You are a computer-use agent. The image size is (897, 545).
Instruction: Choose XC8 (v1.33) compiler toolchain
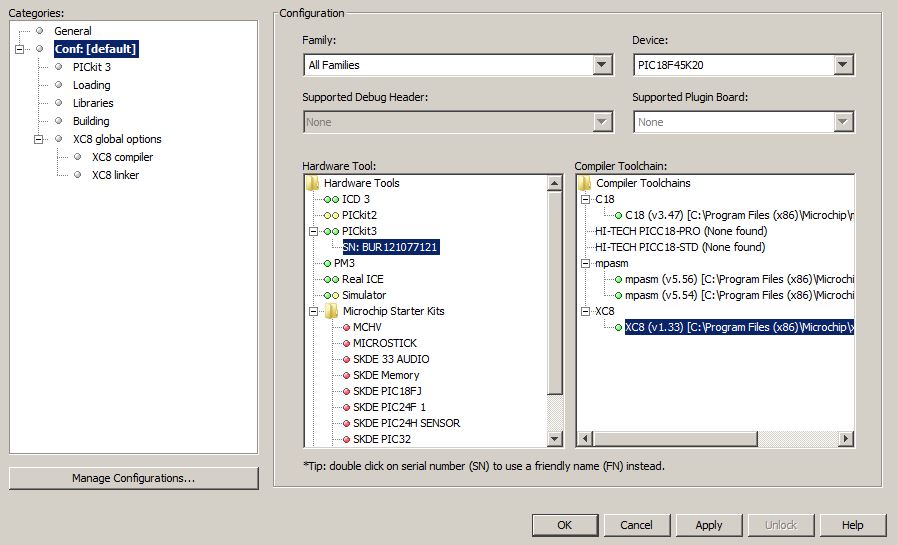pyautogui.click(x=739, y=327)
